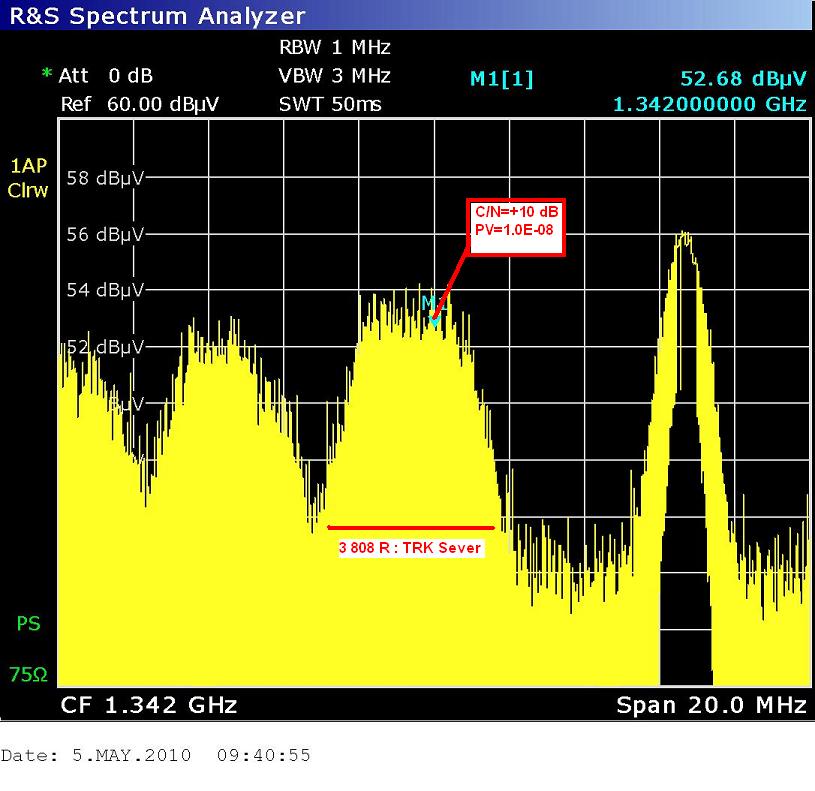Click the Span 20.0 MHz label
The width and height of the screenshot is (815, 791).
pos(711,705)
